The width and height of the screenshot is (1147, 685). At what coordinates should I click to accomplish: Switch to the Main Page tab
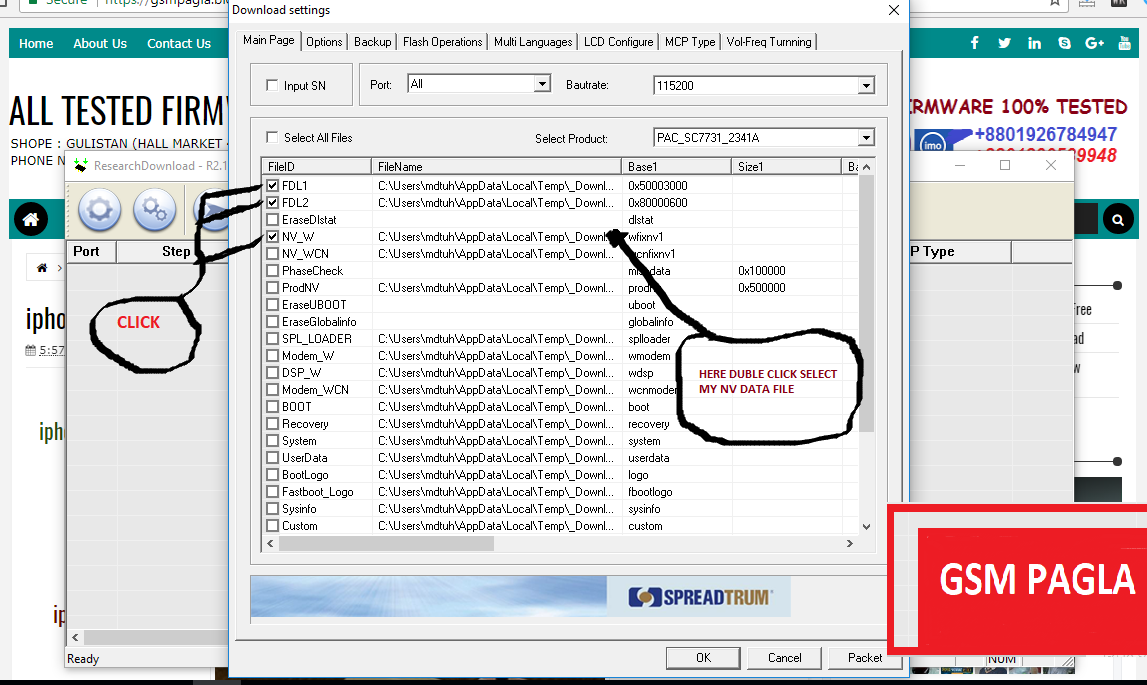268,40
